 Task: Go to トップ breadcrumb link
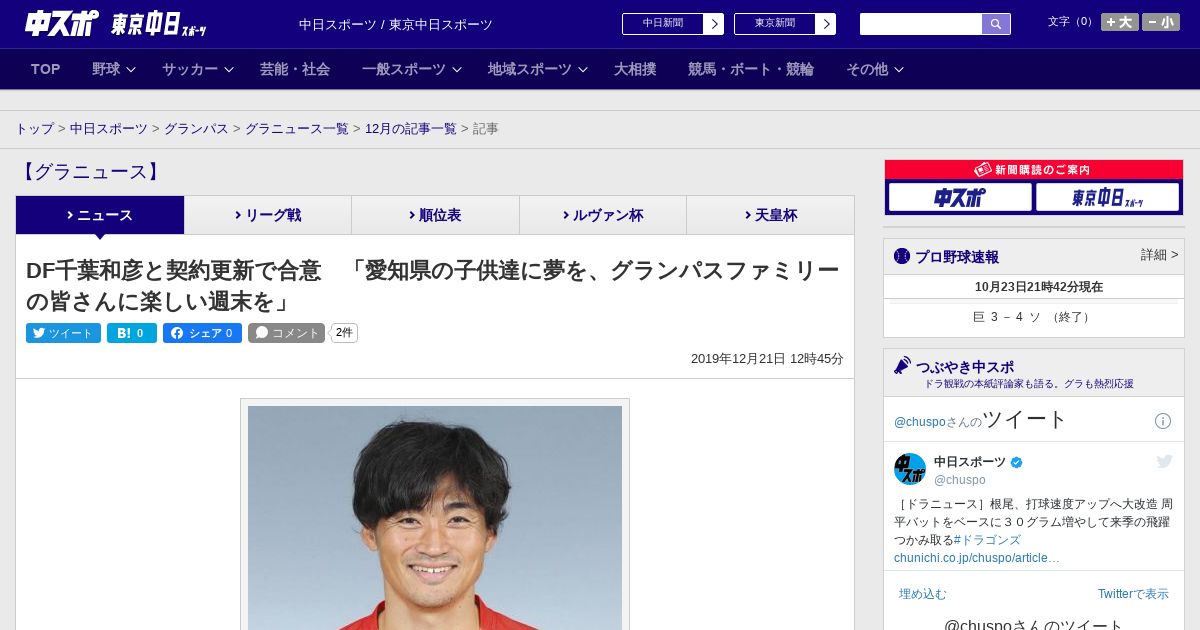coord(35,129)
